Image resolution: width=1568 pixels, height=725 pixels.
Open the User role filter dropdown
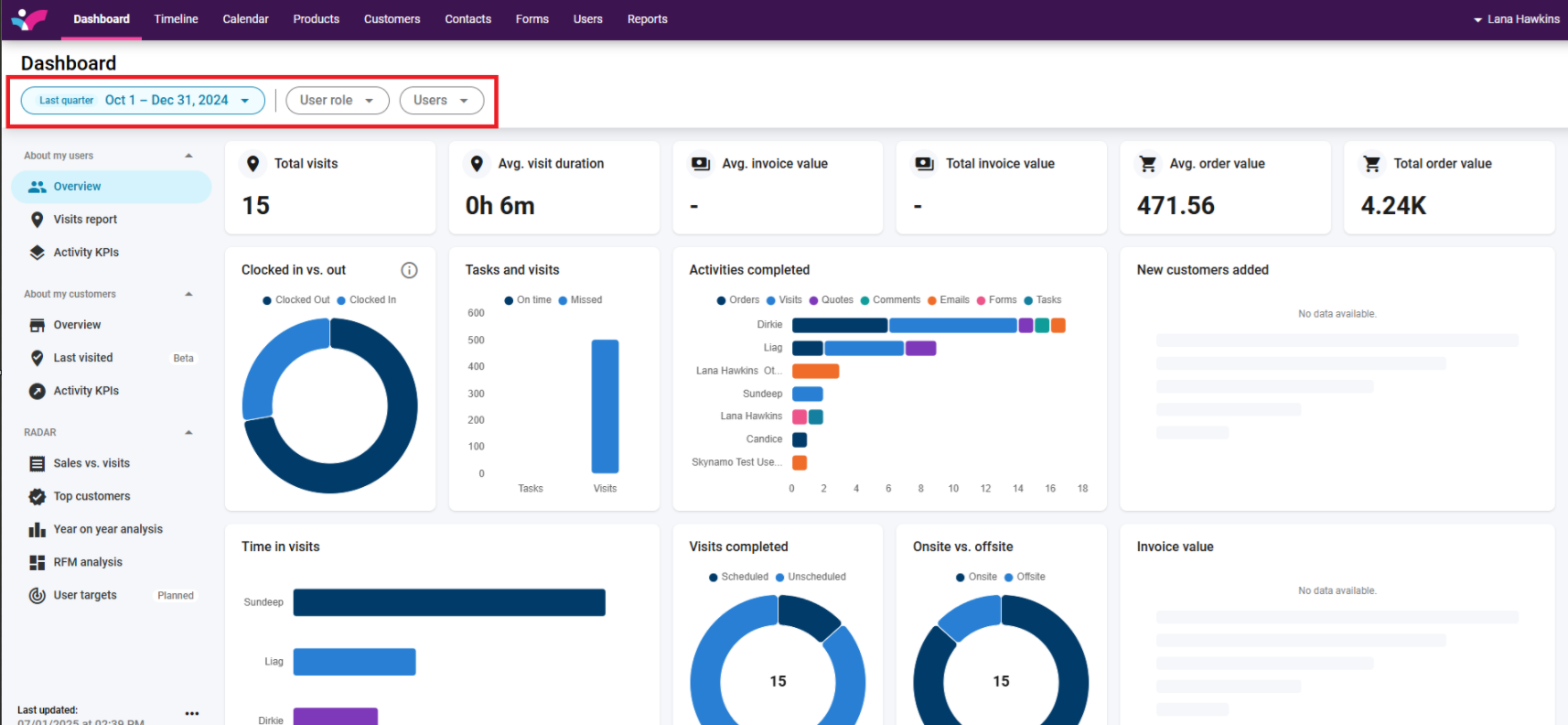tap(337, 101)
